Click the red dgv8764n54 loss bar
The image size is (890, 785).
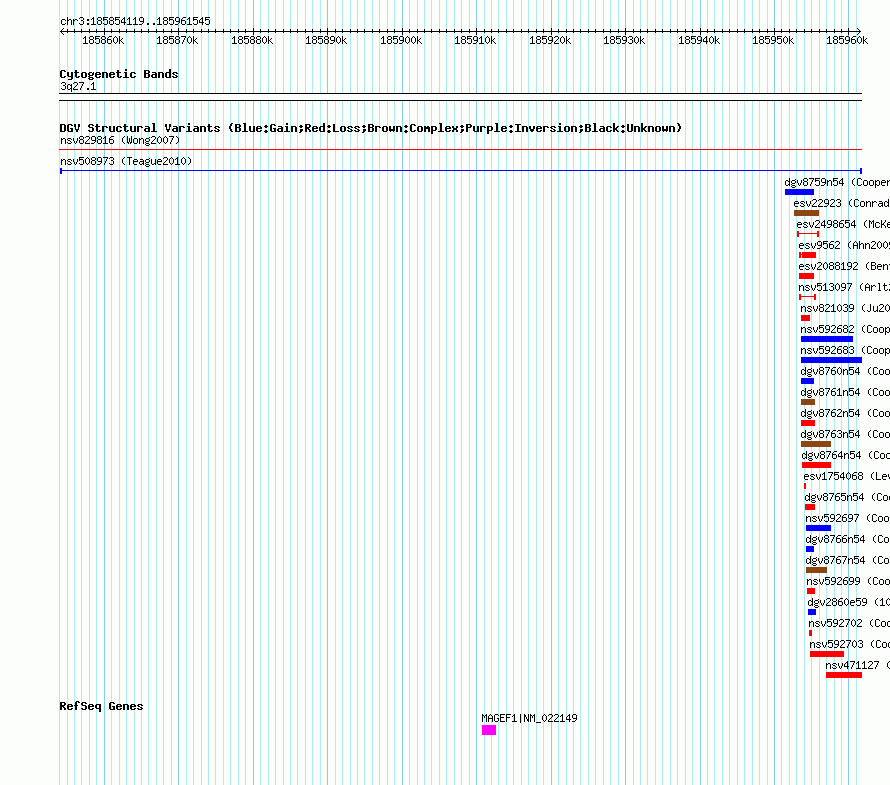coord(816,465)
